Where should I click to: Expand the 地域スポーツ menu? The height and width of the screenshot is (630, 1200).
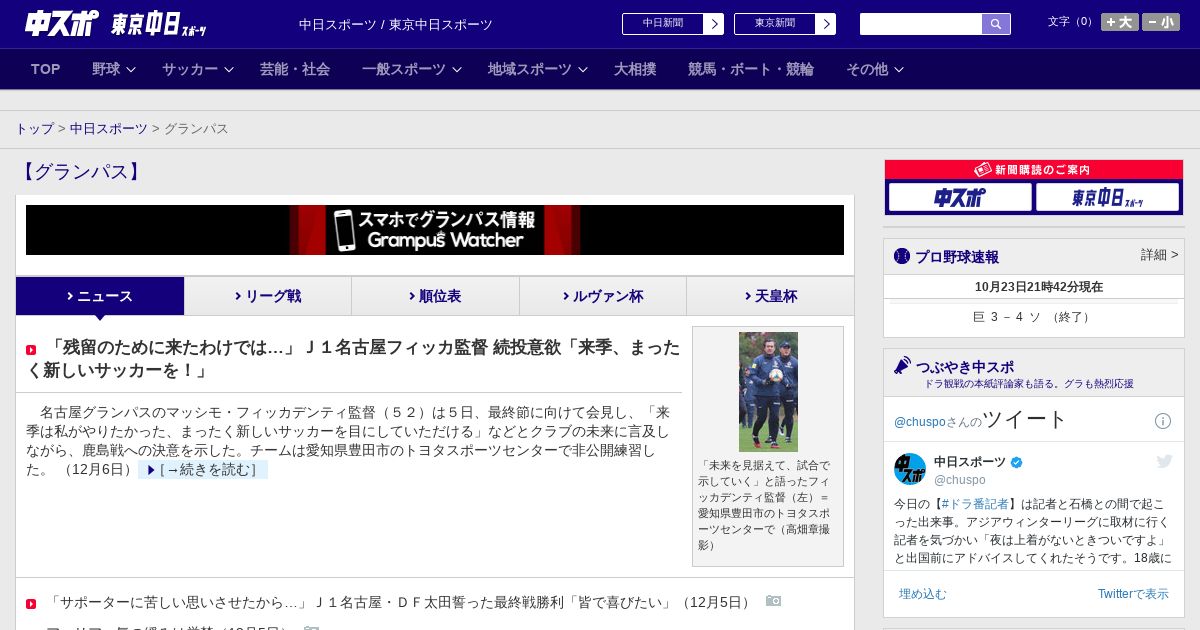coord(538,69)
